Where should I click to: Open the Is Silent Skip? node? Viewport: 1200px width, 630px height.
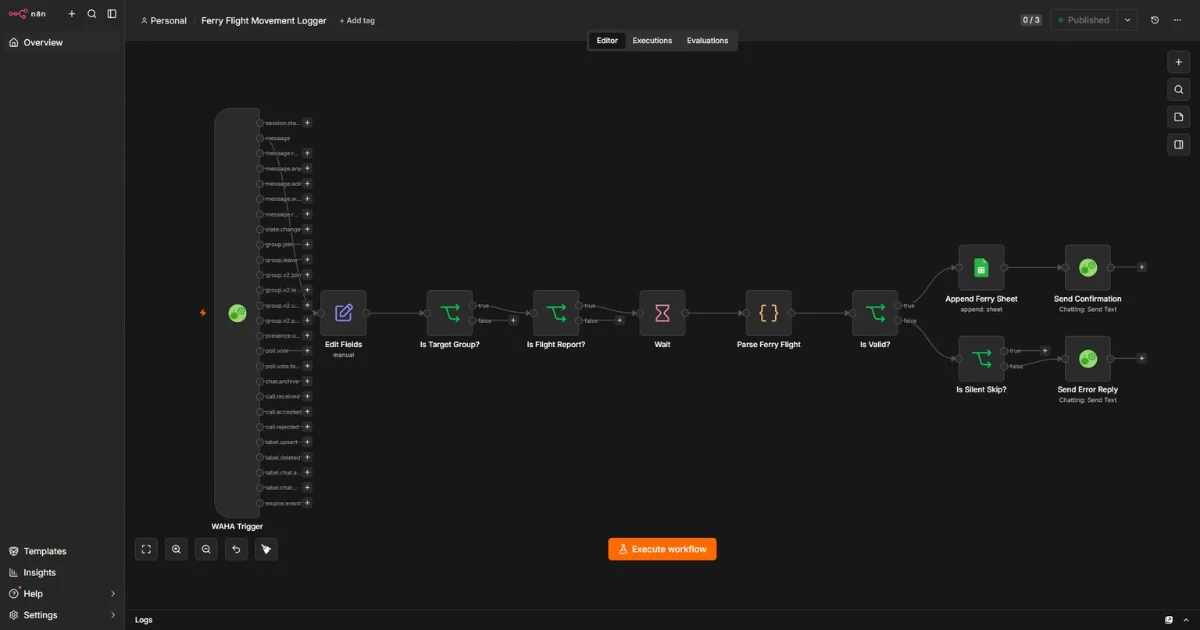tap(981, 358)
